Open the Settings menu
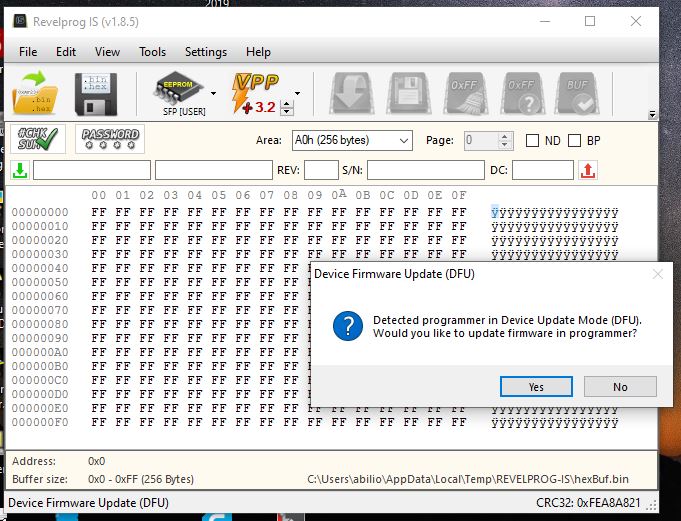 pyautogui.click(x=205, y=52)
